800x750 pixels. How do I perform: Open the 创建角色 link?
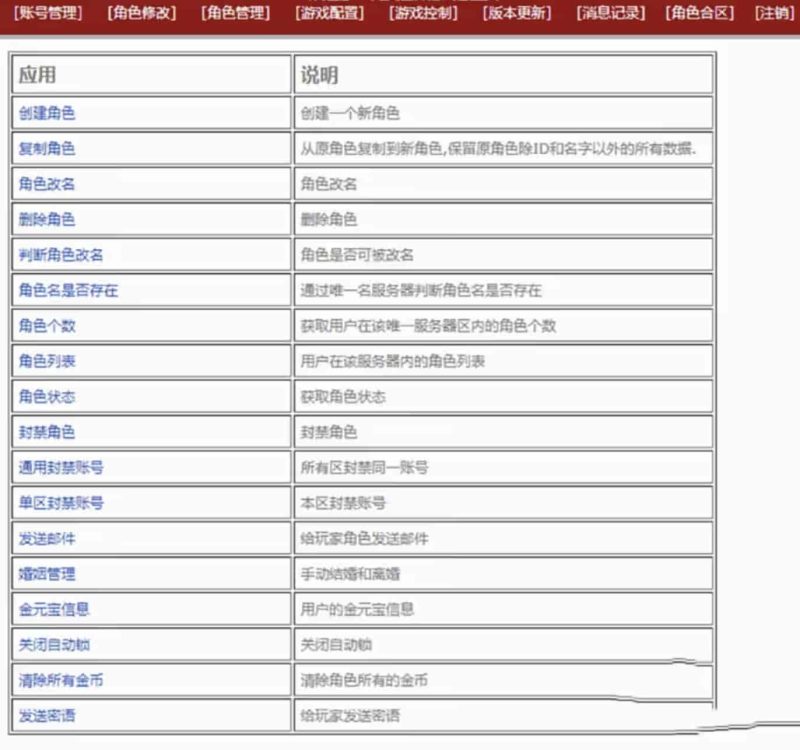coord(47,113)
